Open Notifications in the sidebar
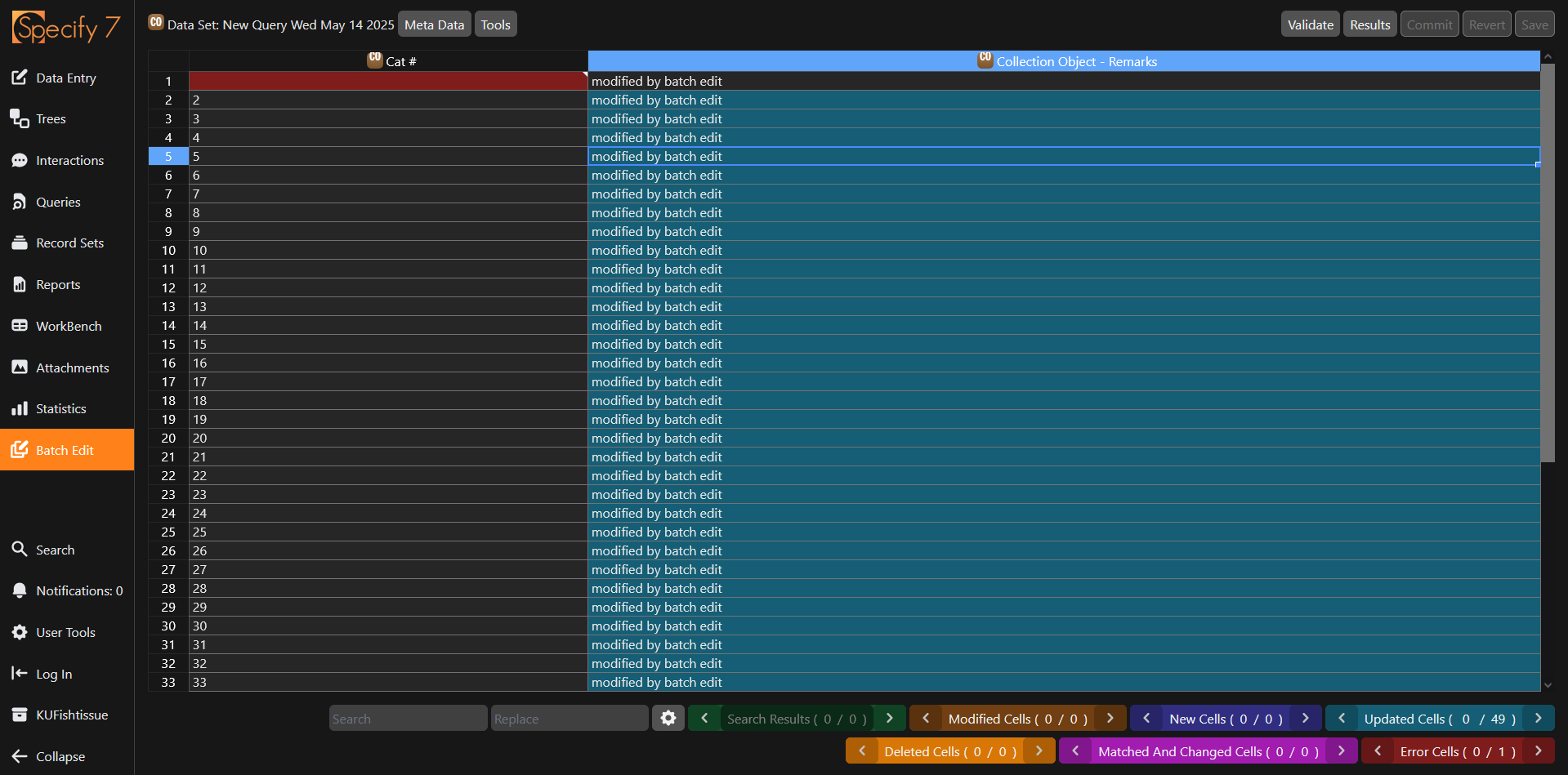The height and width of the screenshot is (775, 1568). (67, 590)
